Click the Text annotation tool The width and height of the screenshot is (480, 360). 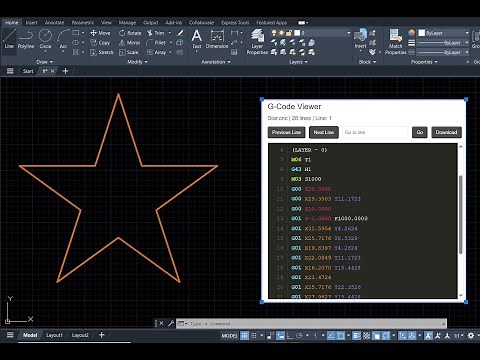point(197,39)
